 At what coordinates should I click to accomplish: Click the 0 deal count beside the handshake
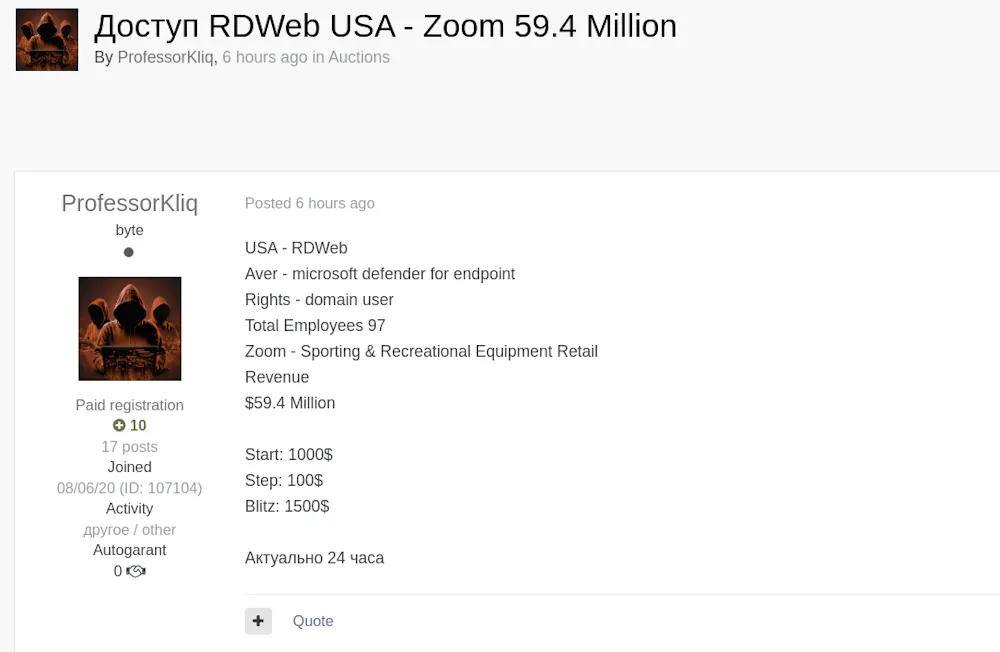click(117, 571)
